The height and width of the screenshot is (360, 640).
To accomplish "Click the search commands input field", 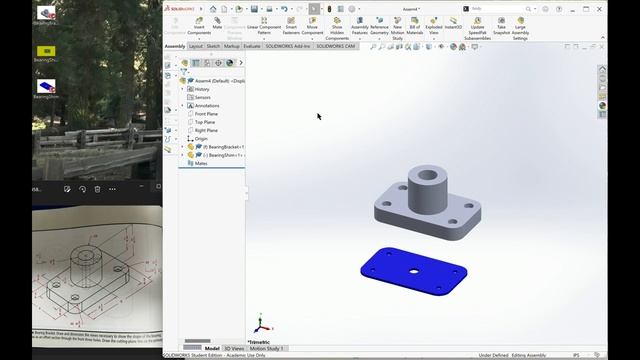I will [497, 9].
